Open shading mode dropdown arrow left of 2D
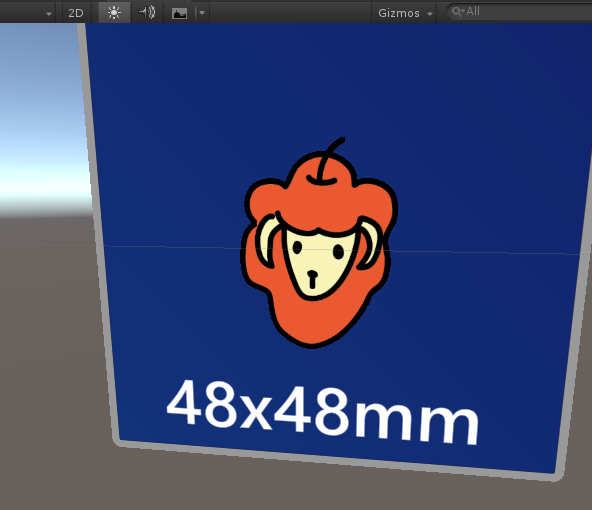 [49, 14]
